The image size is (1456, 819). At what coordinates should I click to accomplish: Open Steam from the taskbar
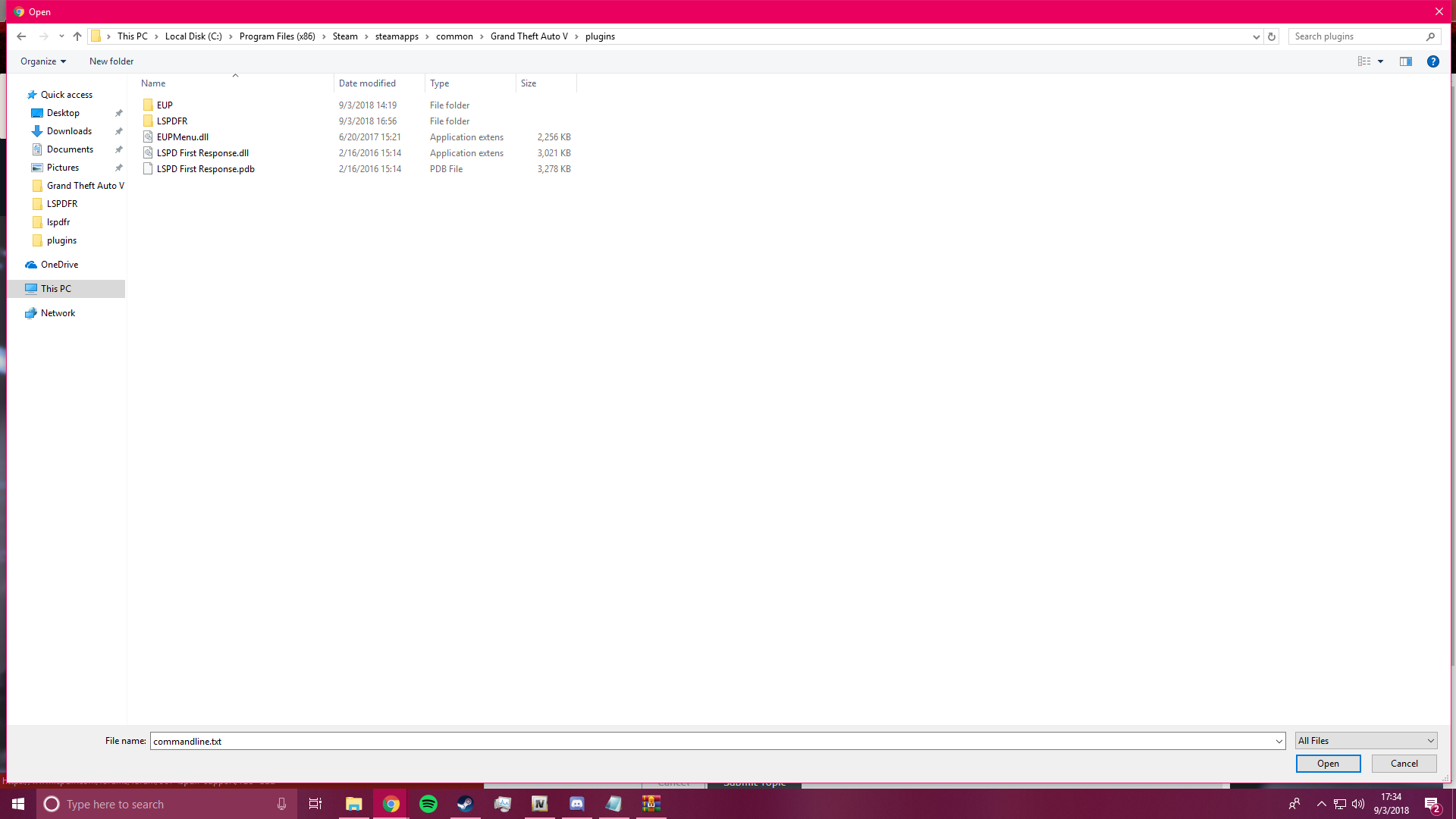[x=465, y=804]
